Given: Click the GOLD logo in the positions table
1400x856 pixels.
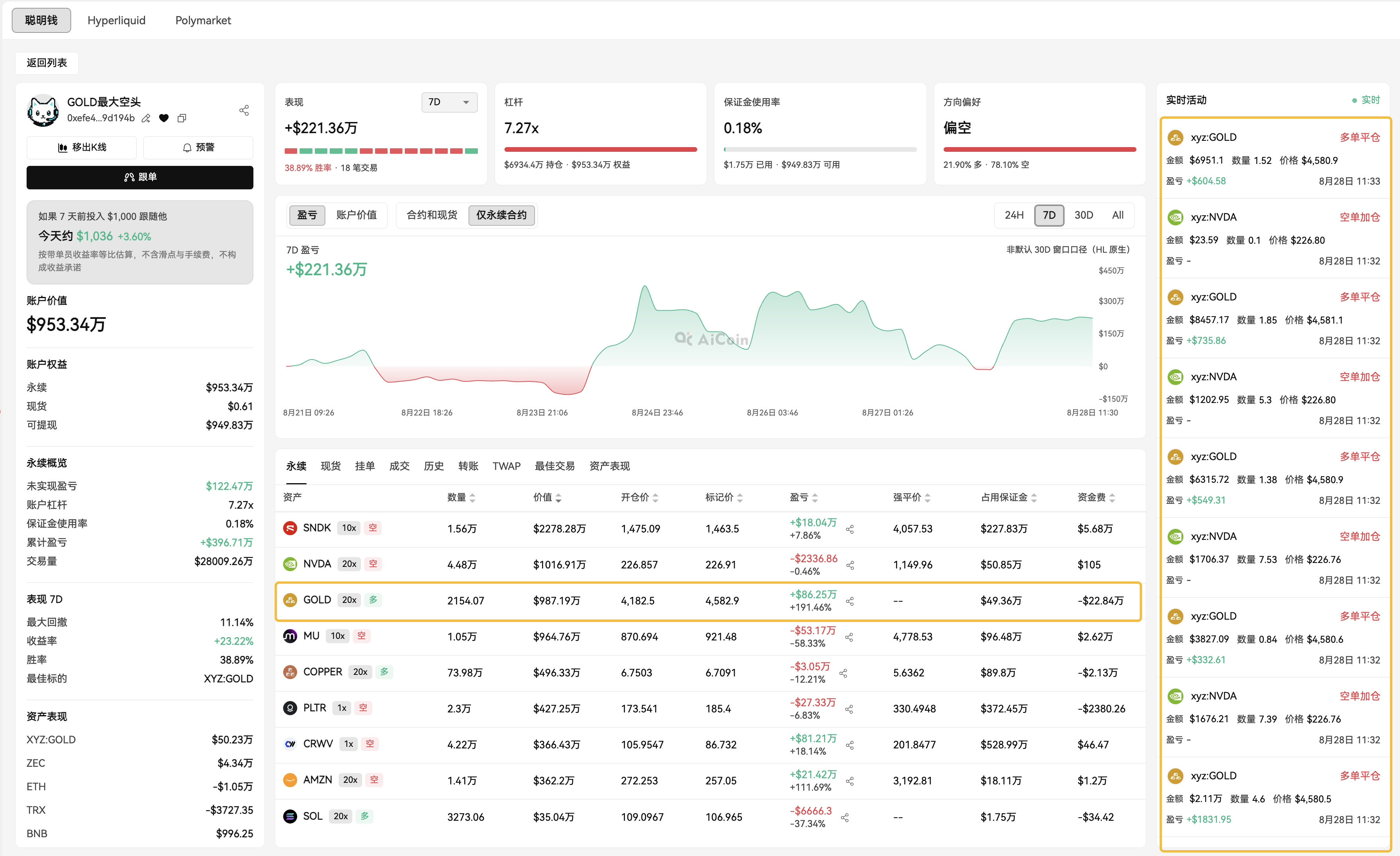Looking at the screenshot, I should click(290, 600).
